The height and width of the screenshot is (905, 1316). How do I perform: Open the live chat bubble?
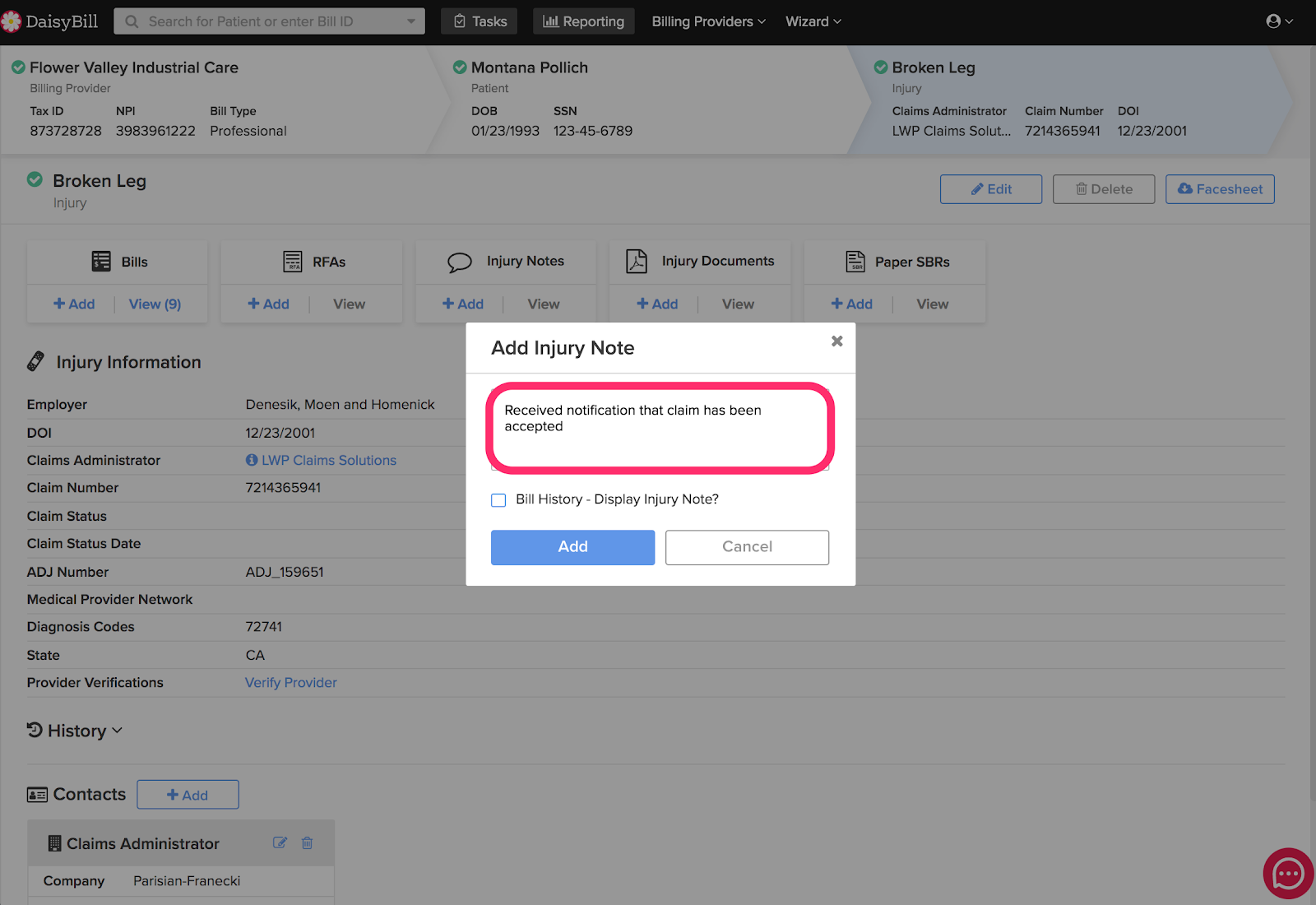(x=1288, y=874)
